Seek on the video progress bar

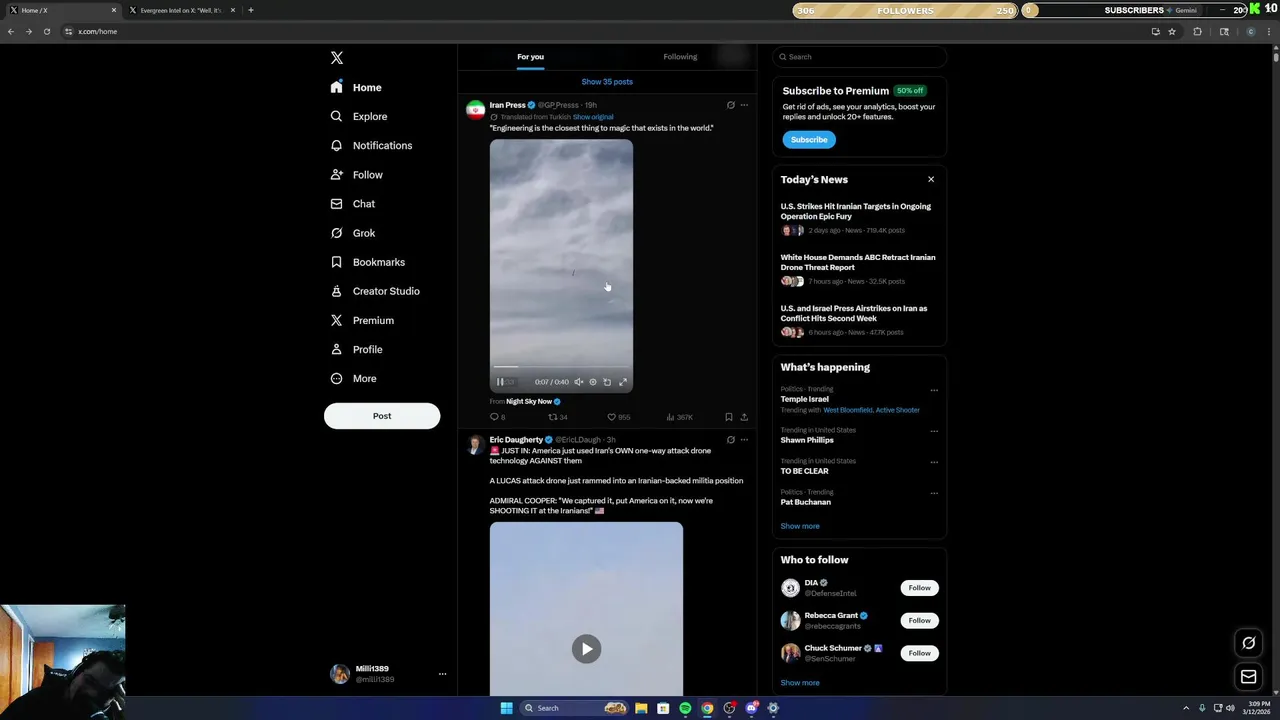[x=561, y=367]
